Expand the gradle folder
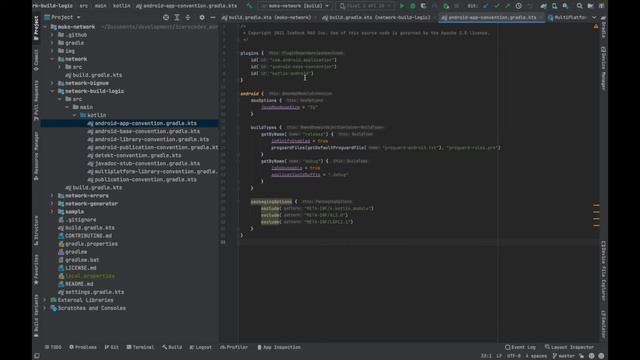Screen dimensions: 640x360 click(x=52, y=43)
